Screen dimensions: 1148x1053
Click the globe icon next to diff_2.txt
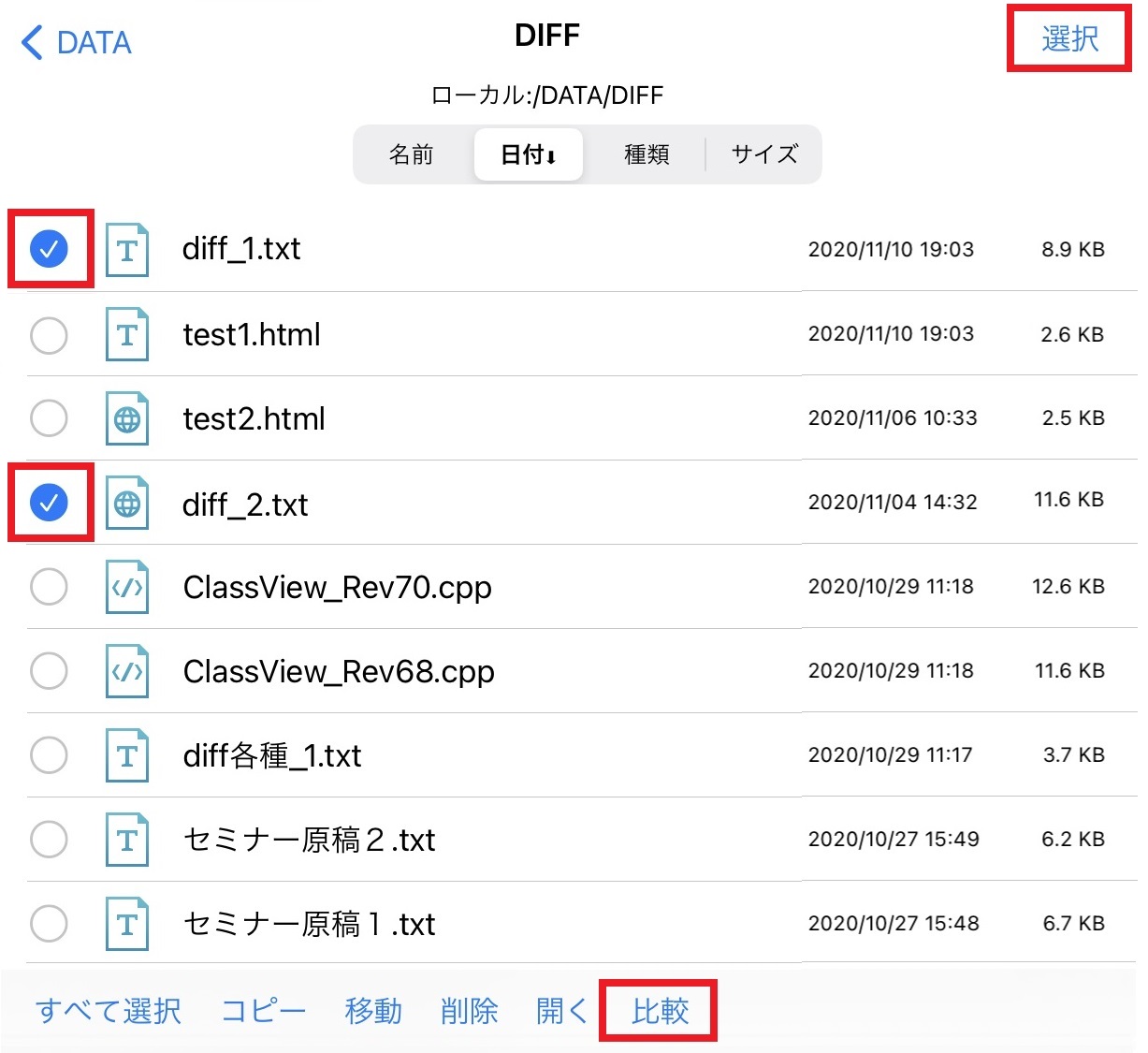[128, 503]
